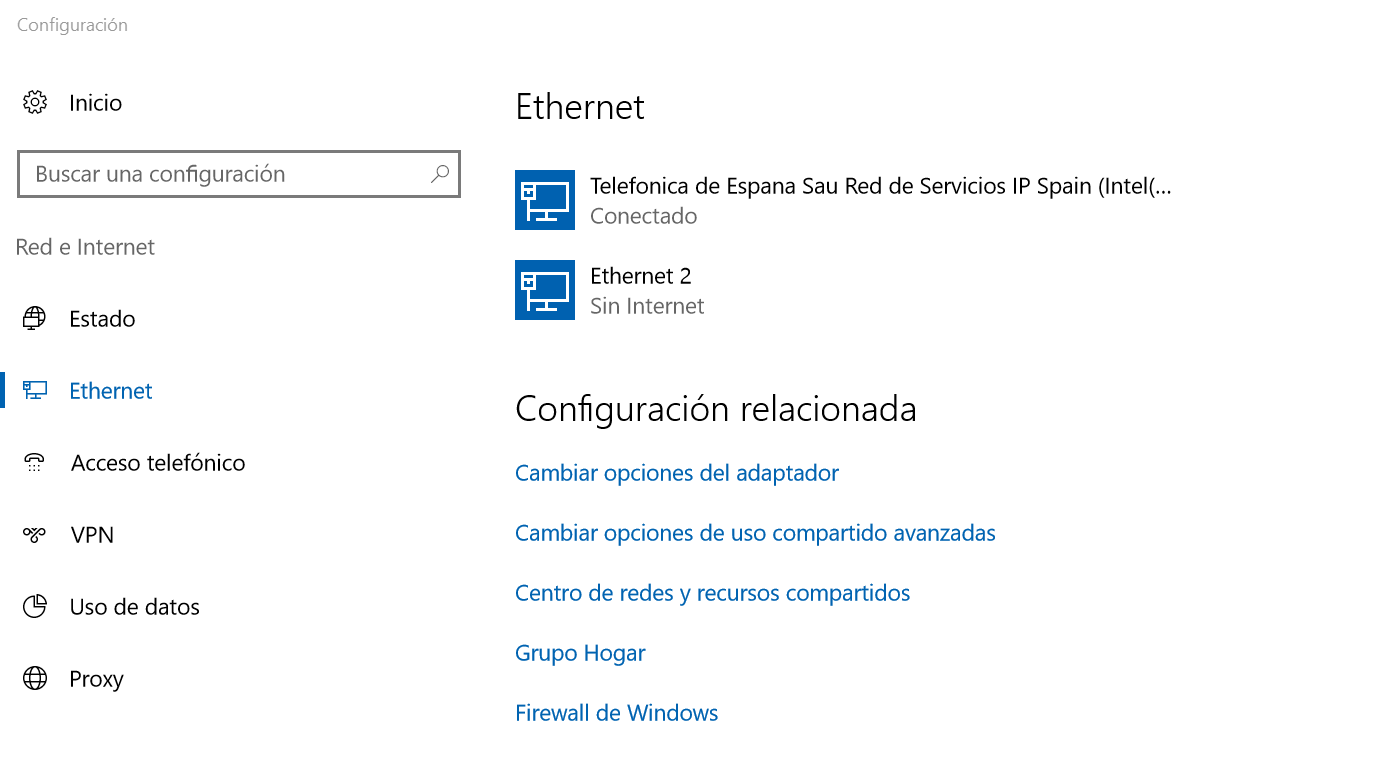
Task: Click the monitor icon beside sidebar Ethernet
Action: [35, 390]
